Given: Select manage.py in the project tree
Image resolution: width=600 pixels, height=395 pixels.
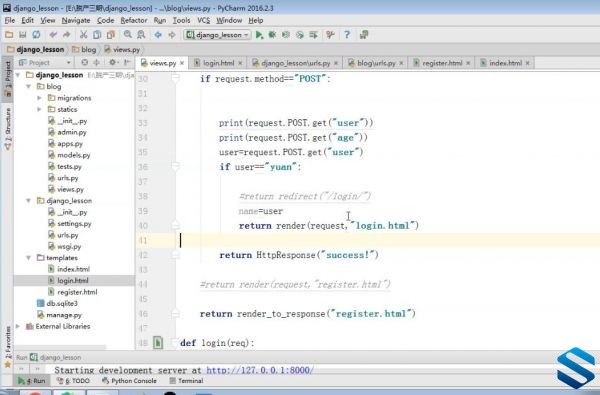Looking at the screenshot, I should point(64,315).
